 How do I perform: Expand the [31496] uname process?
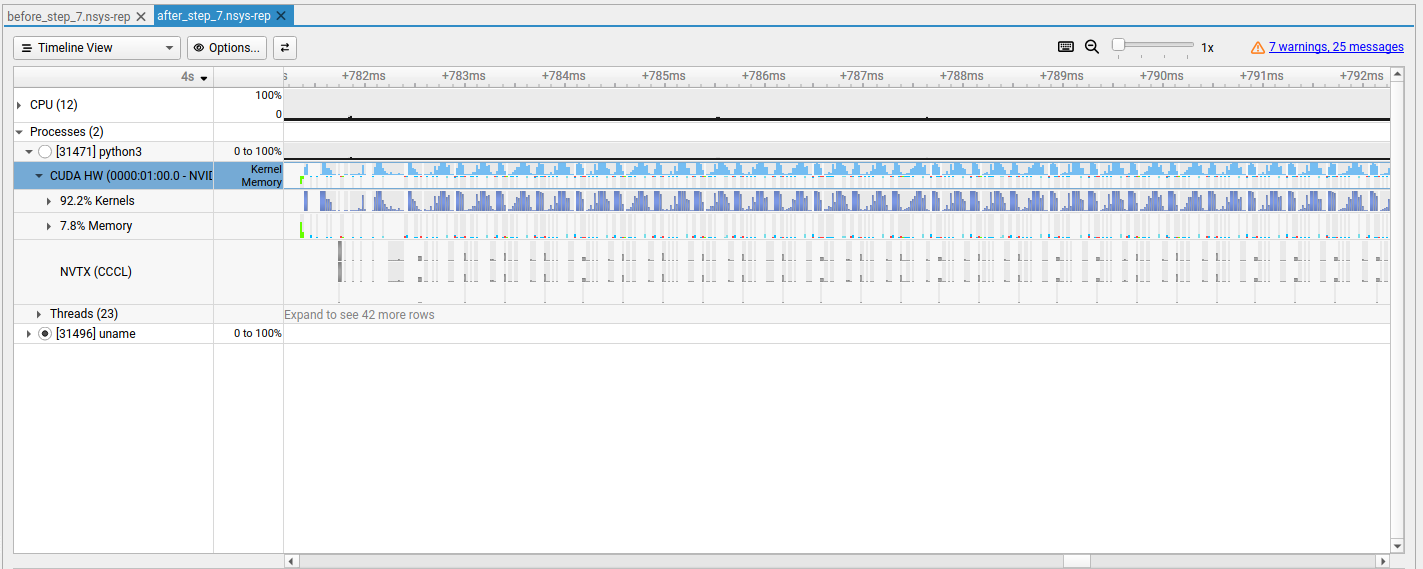click(x=29, y=334)
